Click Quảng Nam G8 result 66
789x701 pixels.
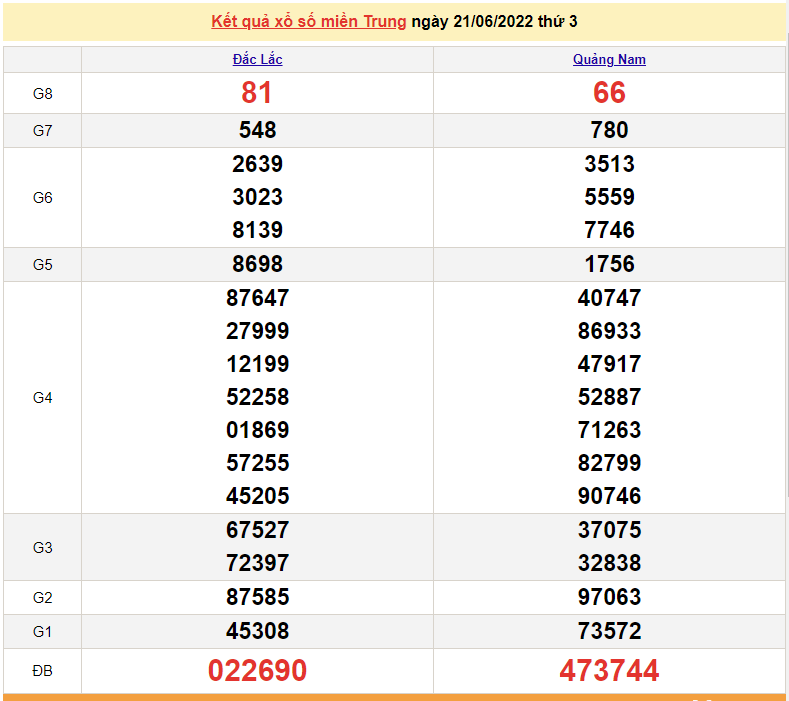pos(609,93)
